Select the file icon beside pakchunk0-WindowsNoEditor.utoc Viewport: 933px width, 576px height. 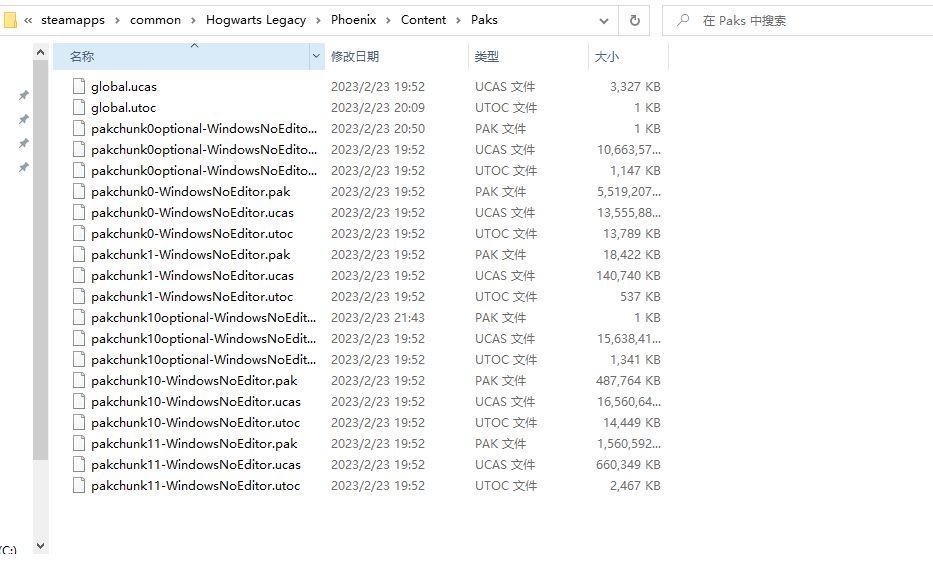[x=79, y=233]
